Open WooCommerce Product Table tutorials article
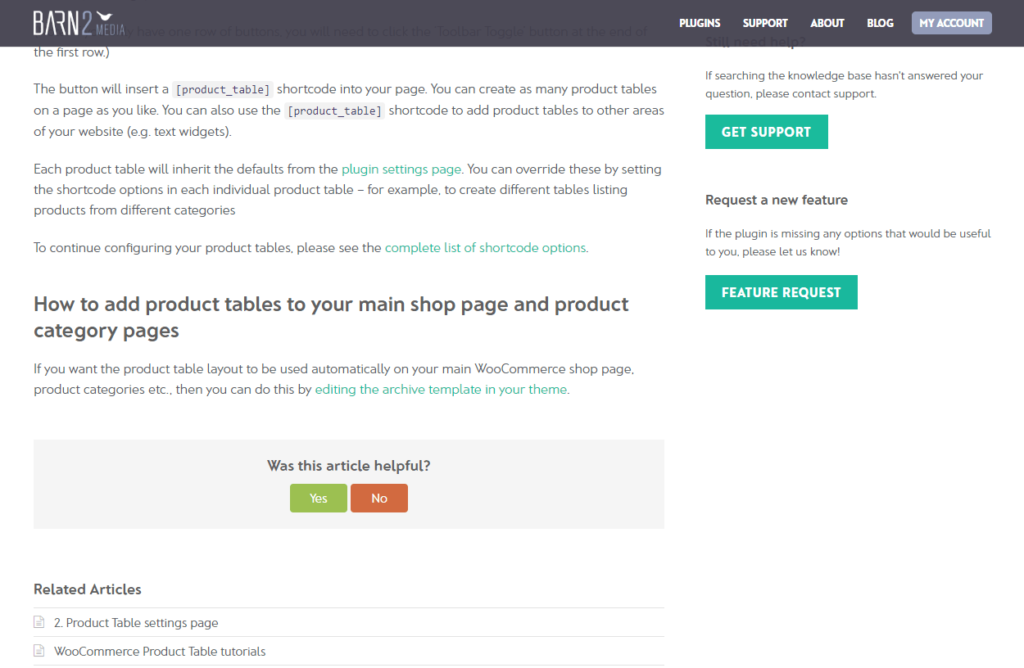1024x668 pixels. [x=159, y=651]
